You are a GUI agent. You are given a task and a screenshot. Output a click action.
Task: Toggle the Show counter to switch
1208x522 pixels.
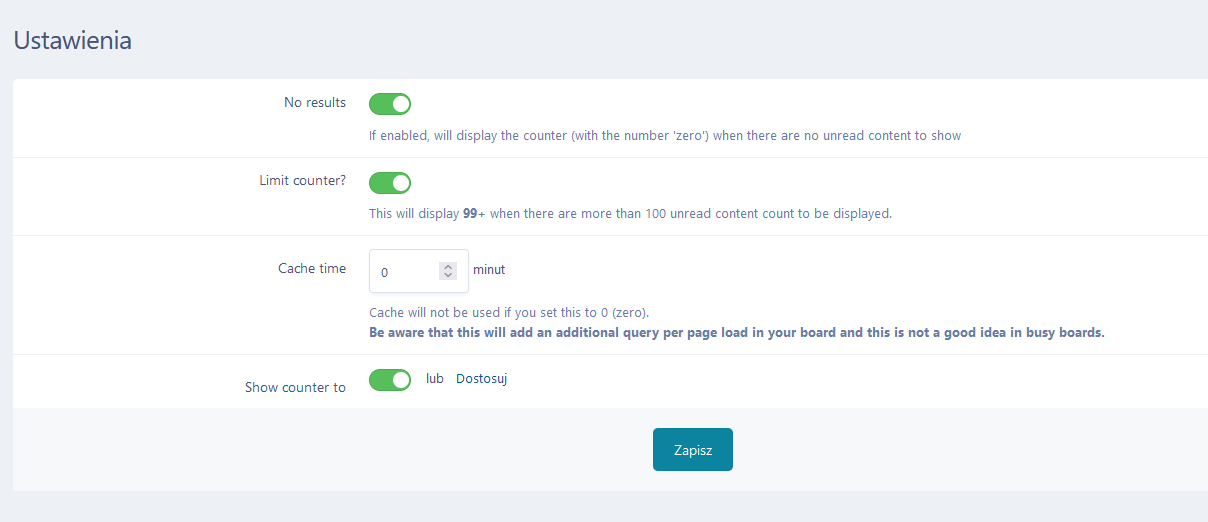click(x=390, y=380)
